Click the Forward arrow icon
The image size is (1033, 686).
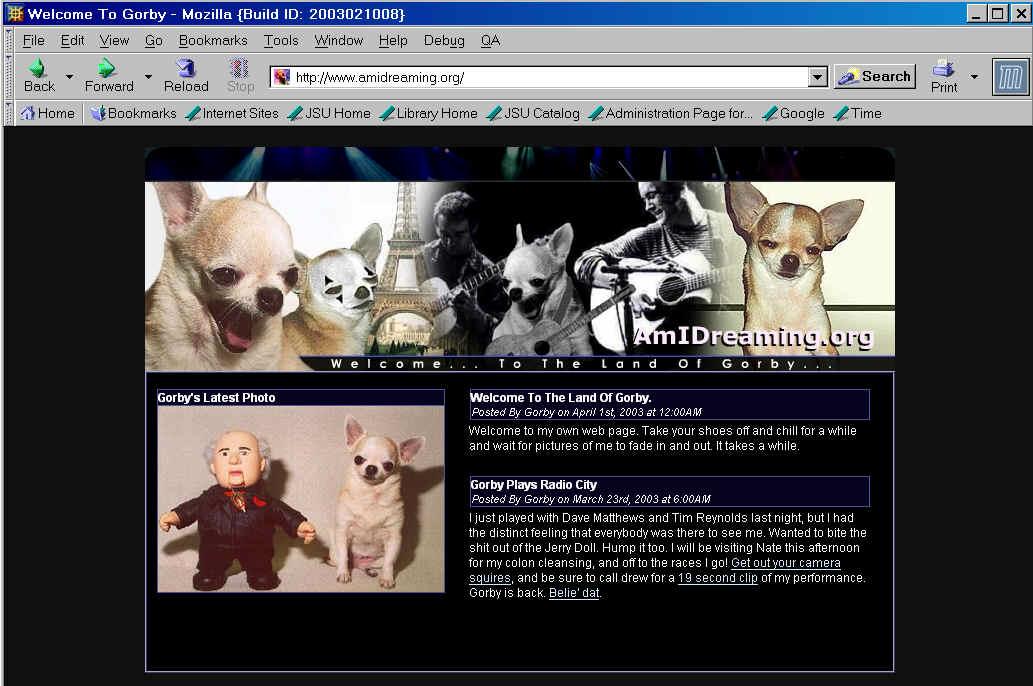pyautogui.click(x=105, y=68)
